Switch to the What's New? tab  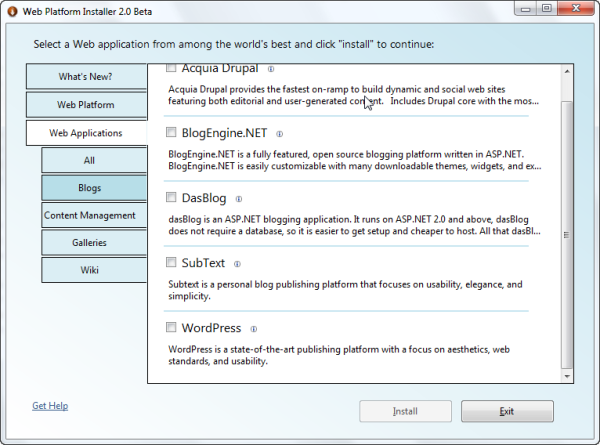[86, 77]
